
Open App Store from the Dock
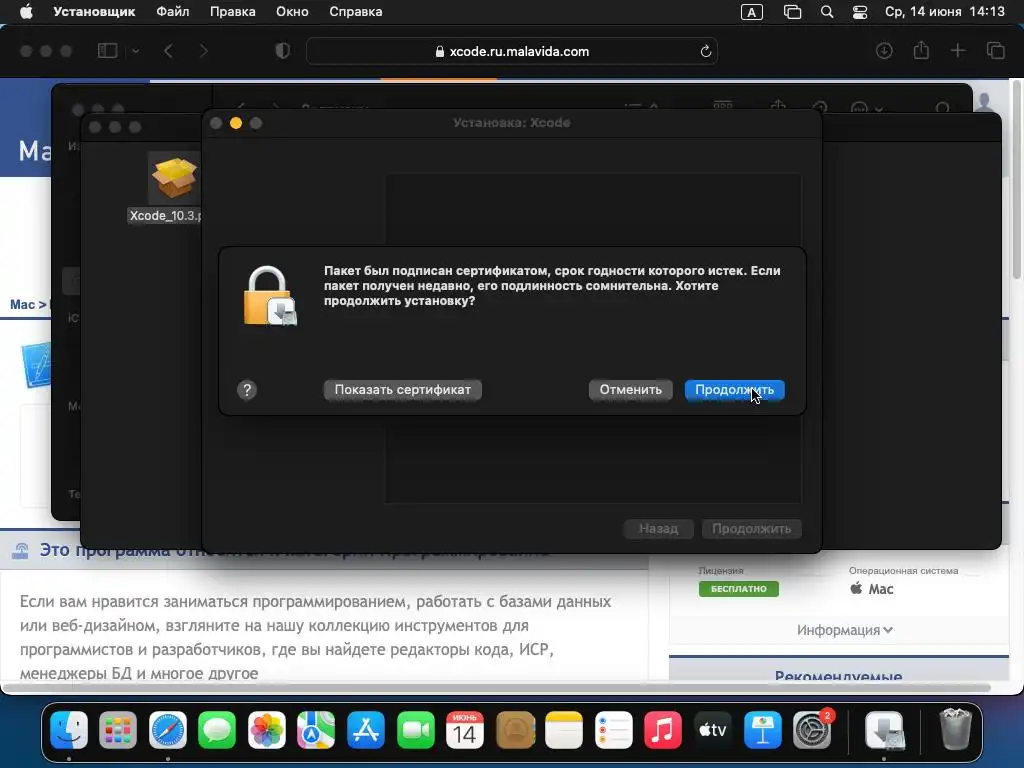[366, 729]
